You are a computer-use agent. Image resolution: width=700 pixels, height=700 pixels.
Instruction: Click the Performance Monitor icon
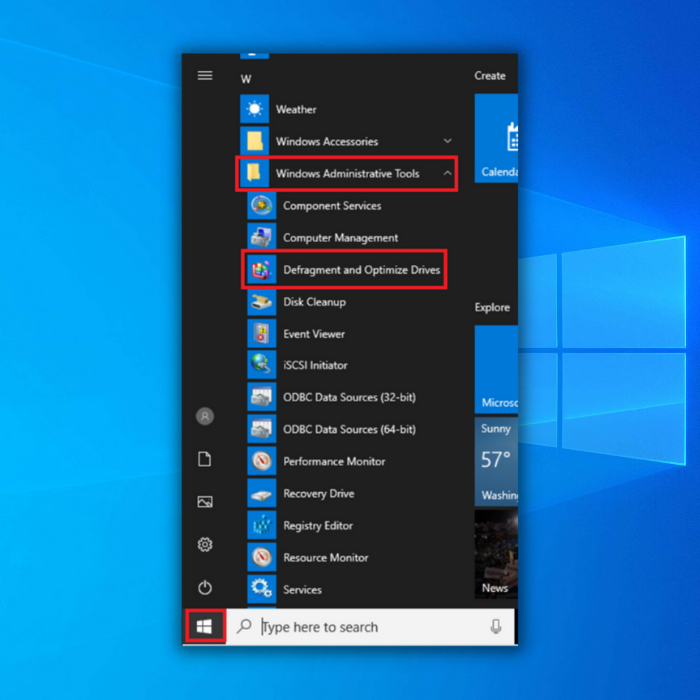[262, 462]
